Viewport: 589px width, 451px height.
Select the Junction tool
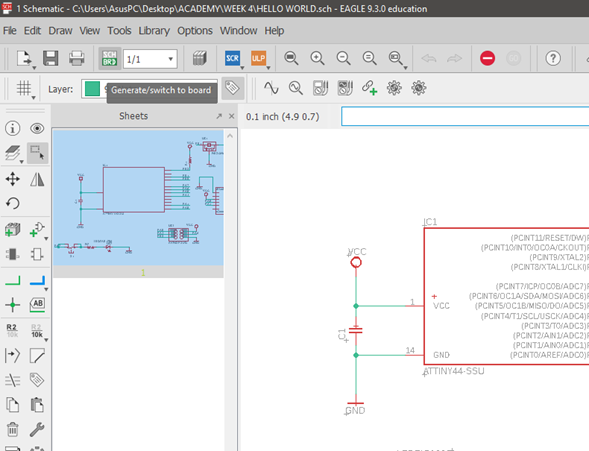12,305
